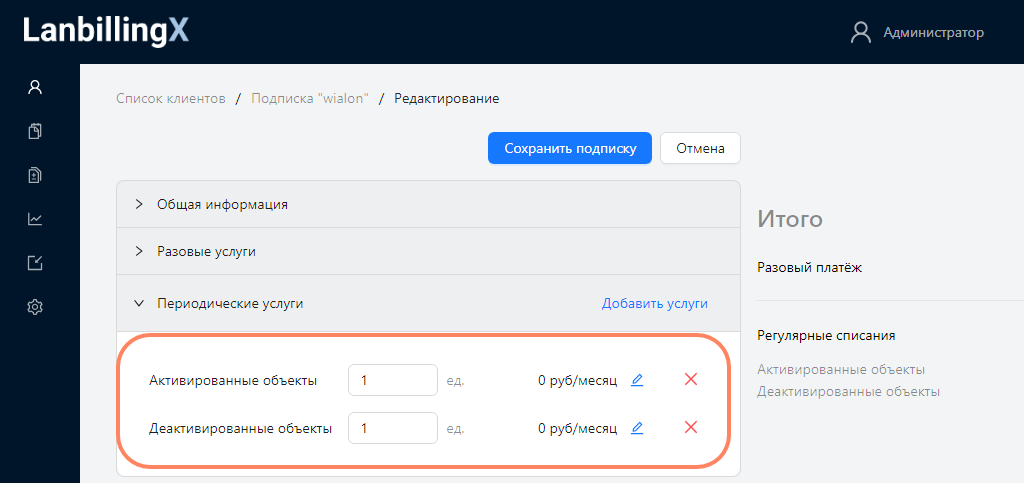Viewport: 1024px width, 483px height.
Task: Edit price of Деактивированные объекты with pencil icon
Action: [x=637, y=428]
